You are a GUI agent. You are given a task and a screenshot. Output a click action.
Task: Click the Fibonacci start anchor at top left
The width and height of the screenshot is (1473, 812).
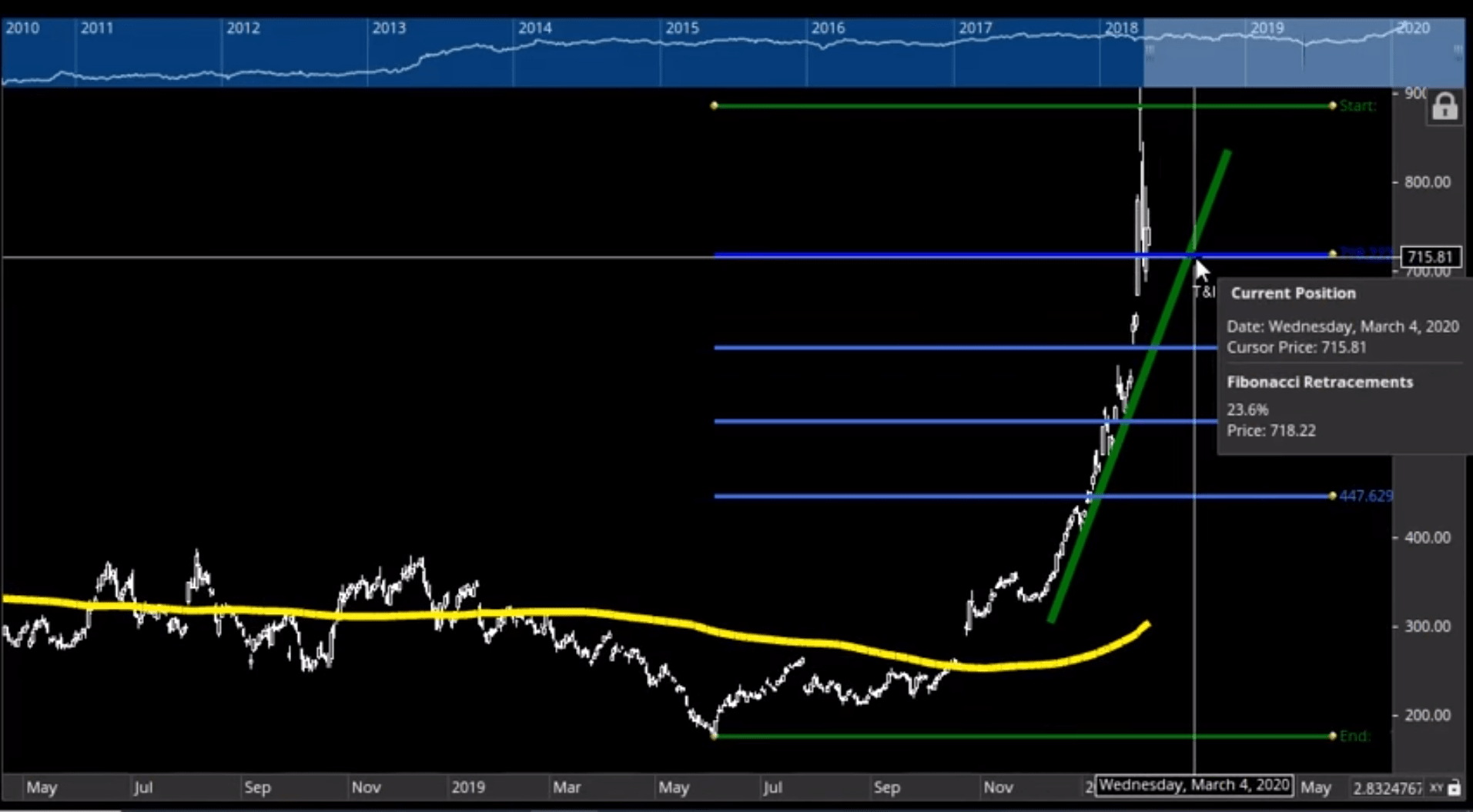714,105
